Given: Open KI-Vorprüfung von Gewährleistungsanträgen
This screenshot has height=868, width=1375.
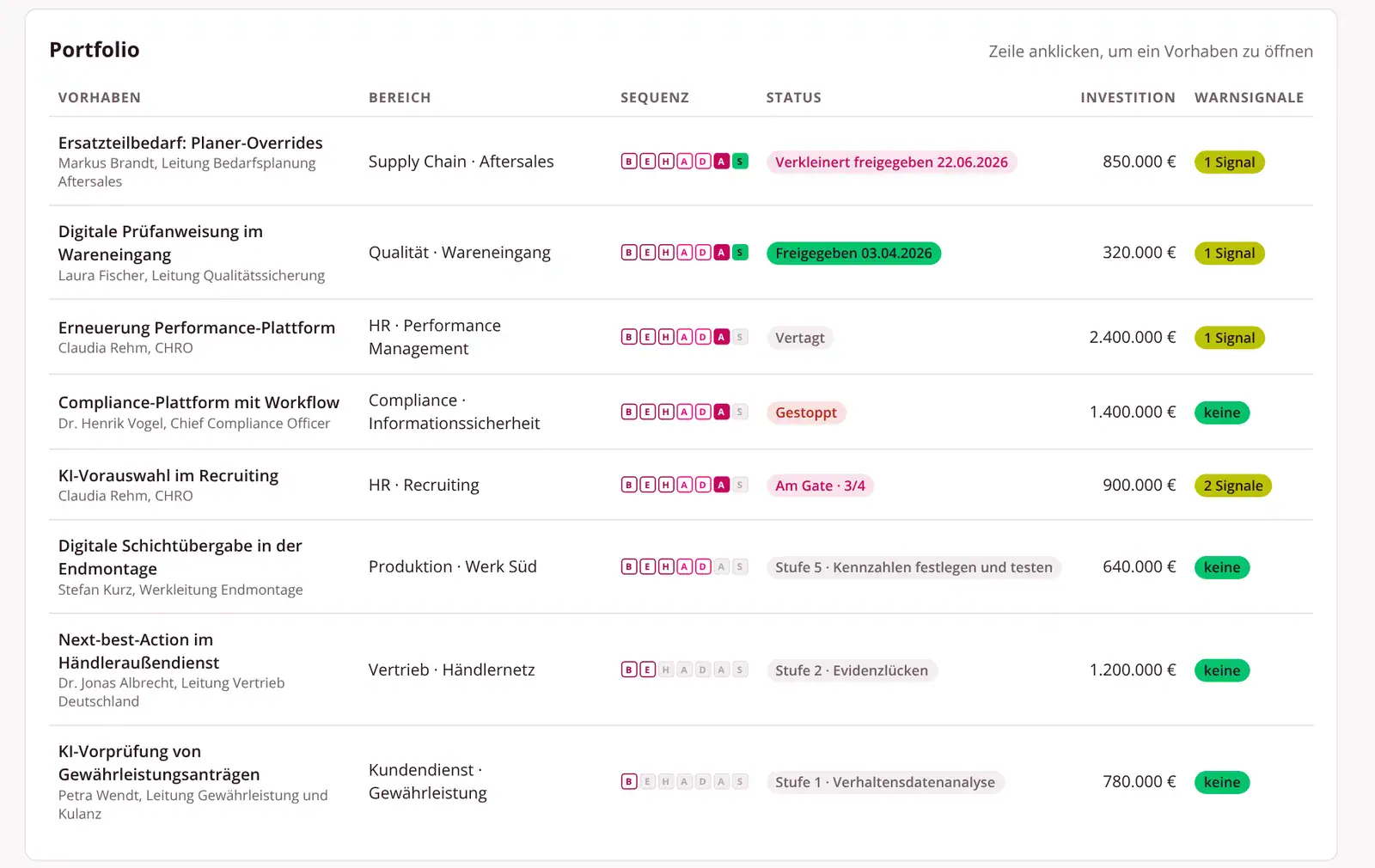Looking at the screenshot, I should [x=681, y=781].
